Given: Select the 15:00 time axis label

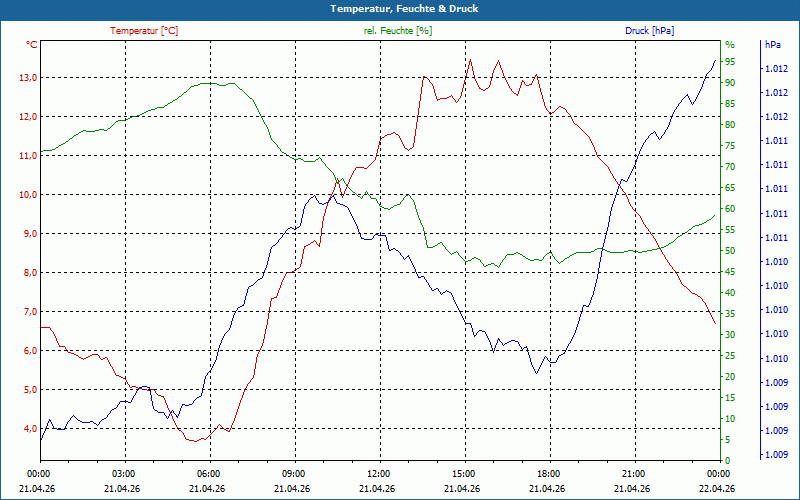Looking at the screenshot, I should [463, 473].
